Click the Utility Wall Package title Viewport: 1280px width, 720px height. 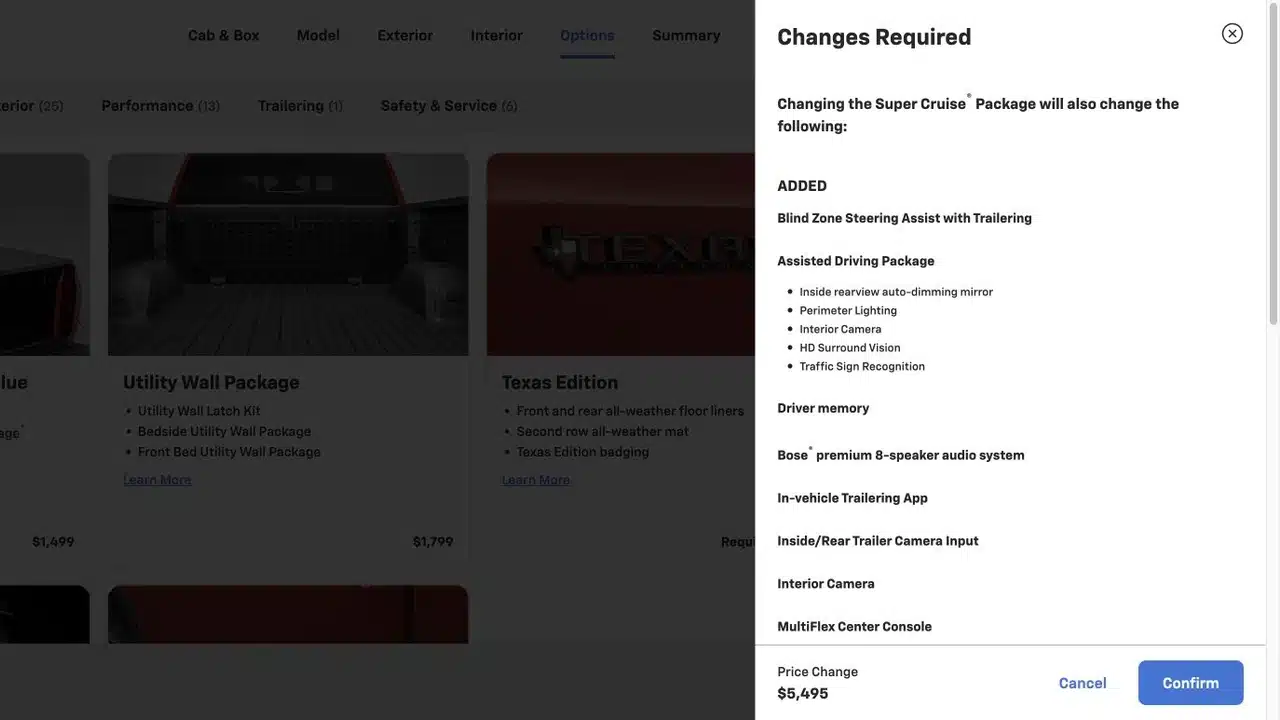[x=211, y=382]
